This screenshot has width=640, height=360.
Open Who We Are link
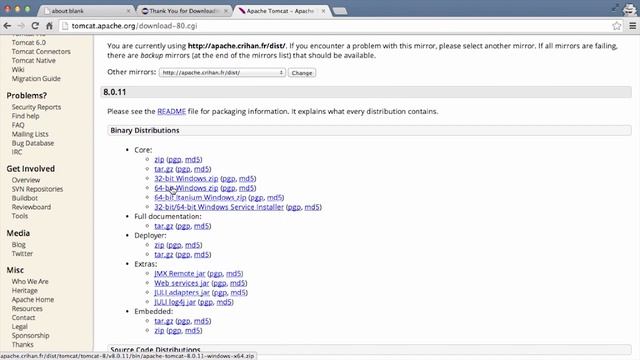click(x=30, y=282)
